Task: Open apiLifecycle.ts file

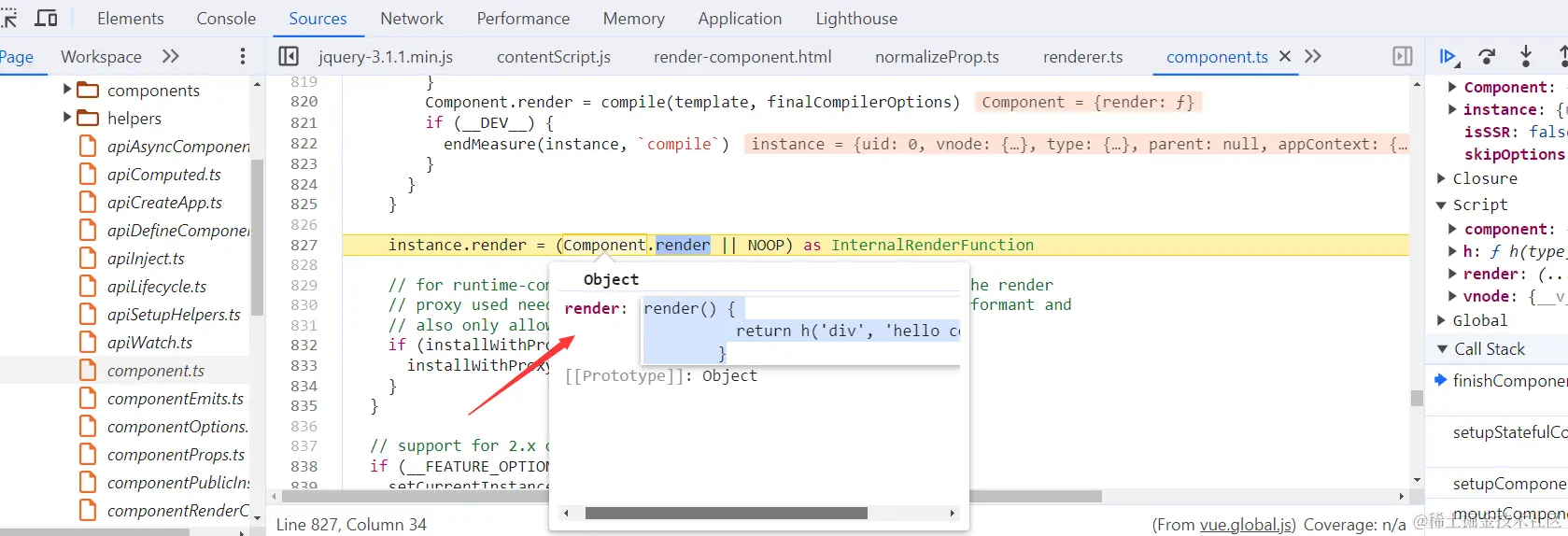Action: (157, 287)
